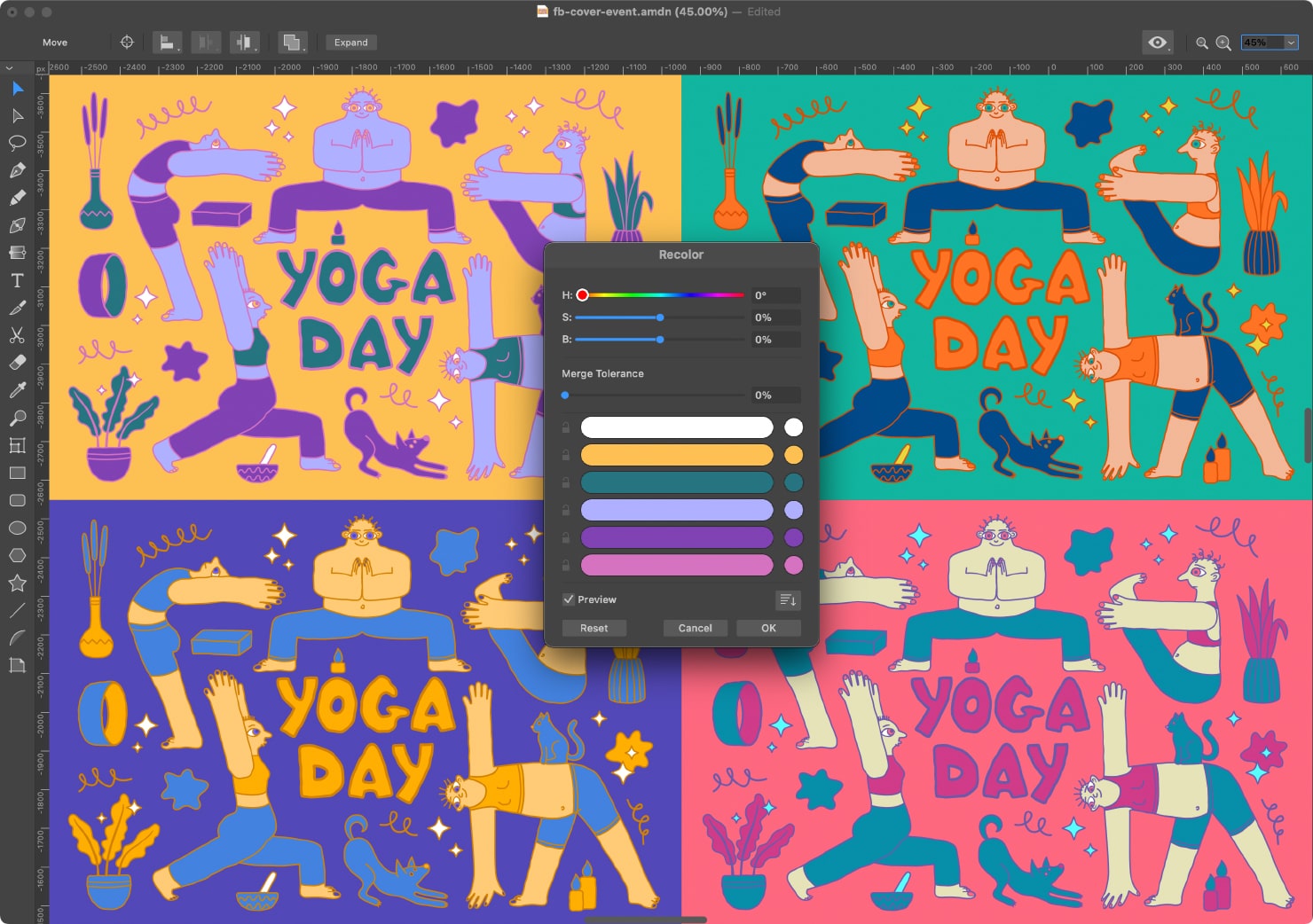Viewport: 1313px width, 924px height.
Task: Click the Expand button in the toolbar
Action: [x=350, y=42]
